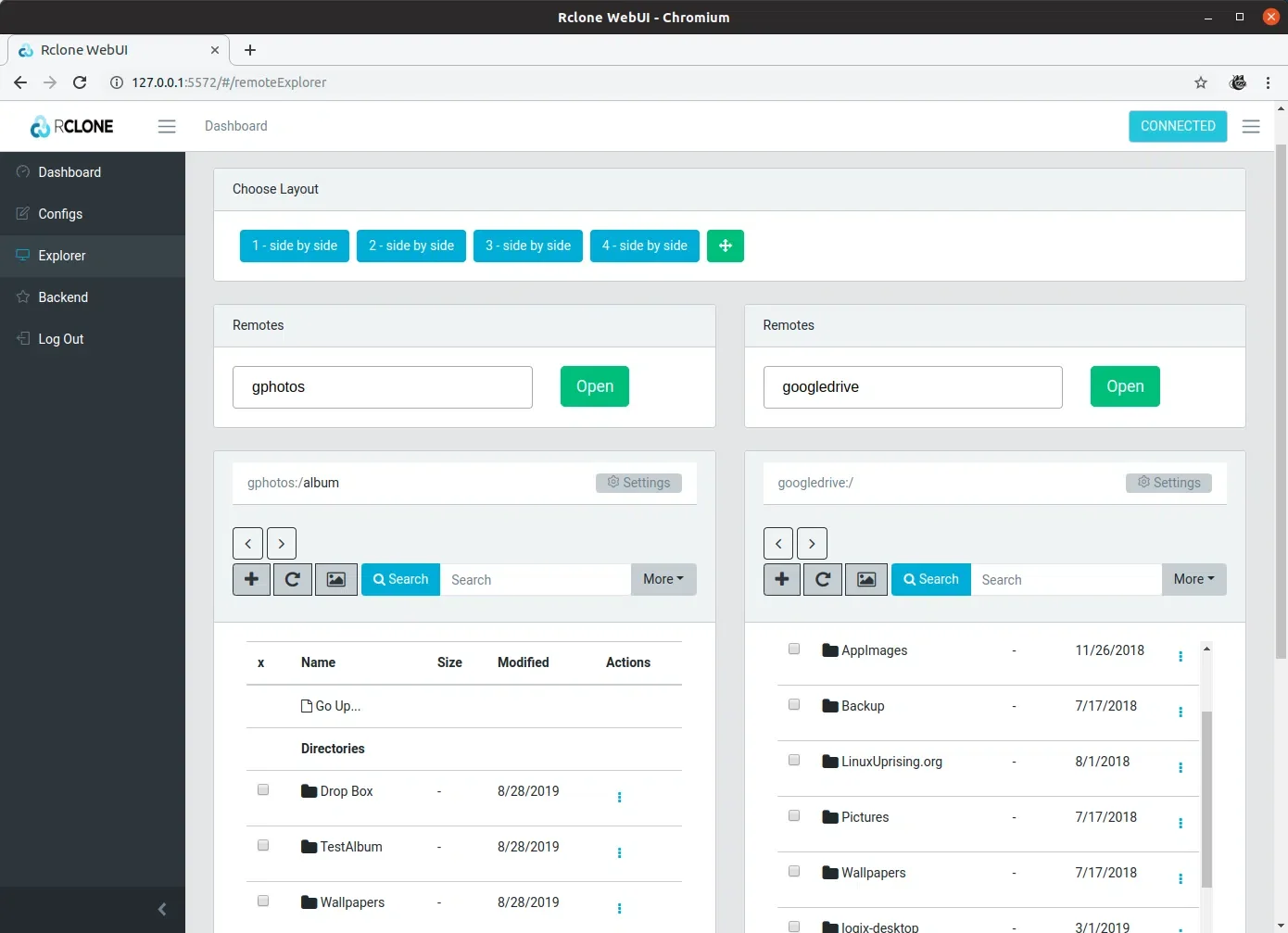Screen dimensions: 1288x933
Task: Refresh the gphotos file listing
Action: point(292,578)
